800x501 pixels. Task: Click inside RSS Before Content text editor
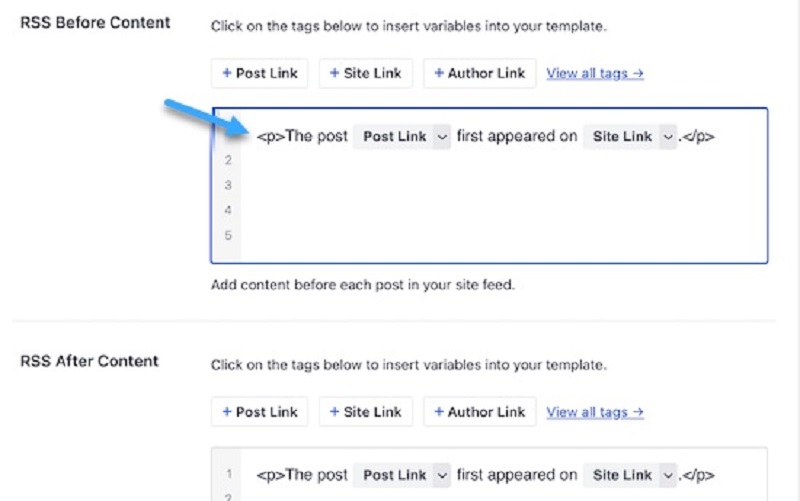(500, 200)
